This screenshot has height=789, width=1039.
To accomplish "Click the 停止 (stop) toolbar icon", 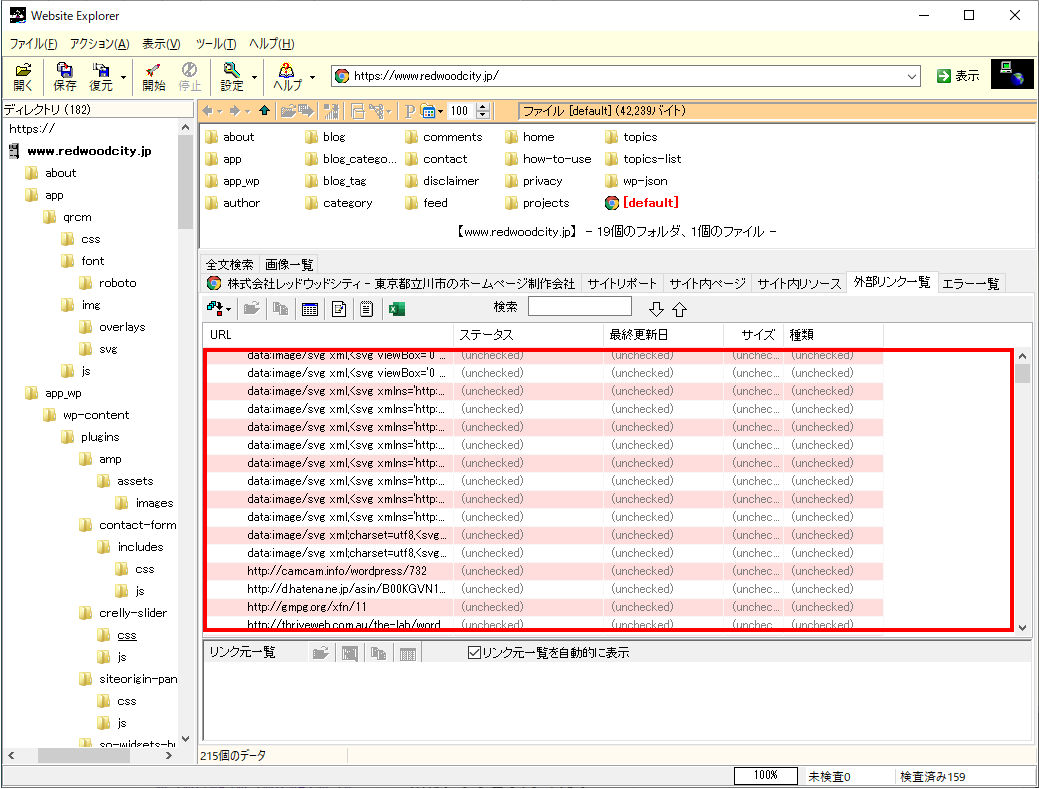I will pyautogui.click(x=190, y=77).
